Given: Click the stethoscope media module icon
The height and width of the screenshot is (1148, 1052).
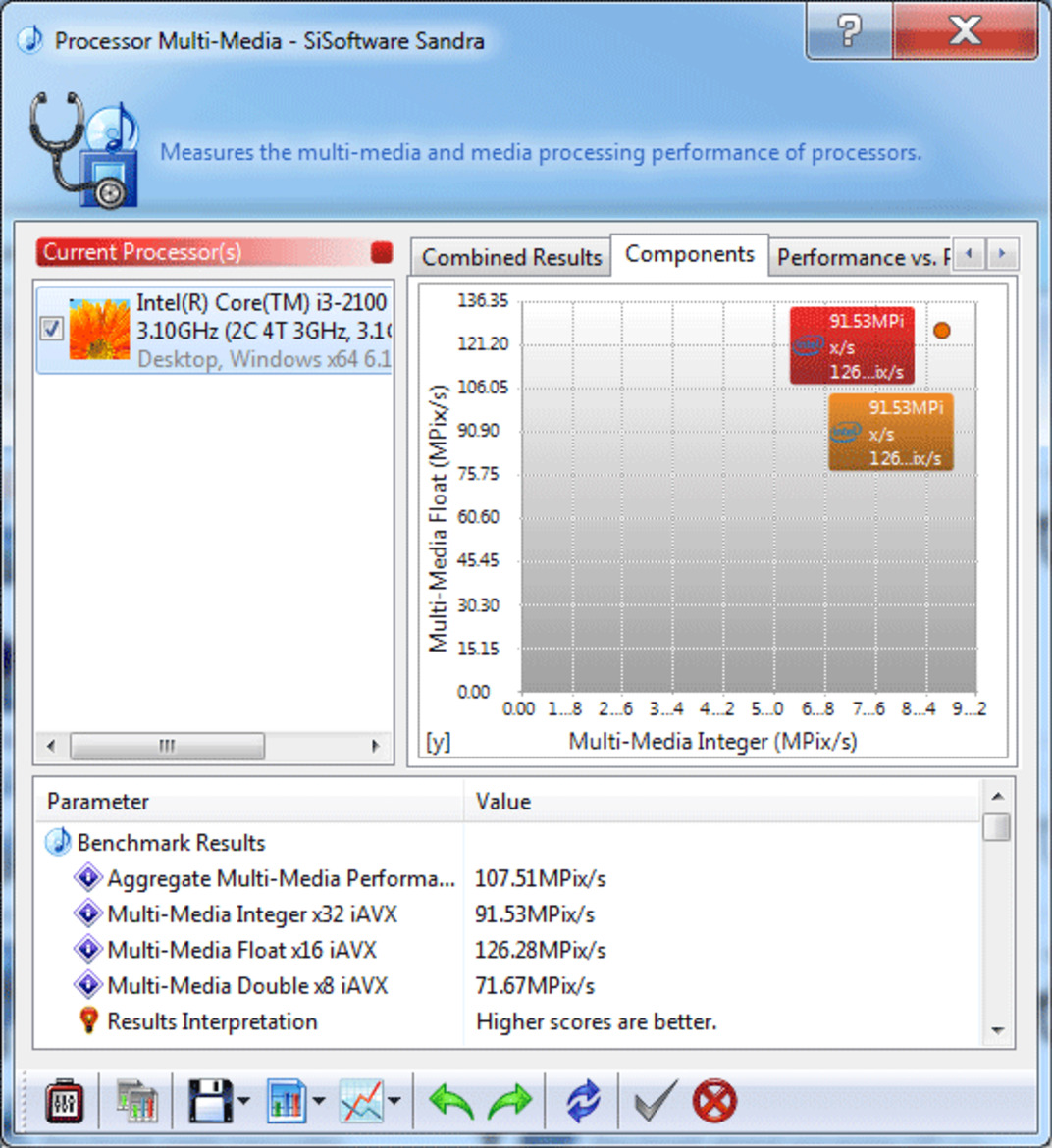Looking at the screenshot, I should pos(84,151).
